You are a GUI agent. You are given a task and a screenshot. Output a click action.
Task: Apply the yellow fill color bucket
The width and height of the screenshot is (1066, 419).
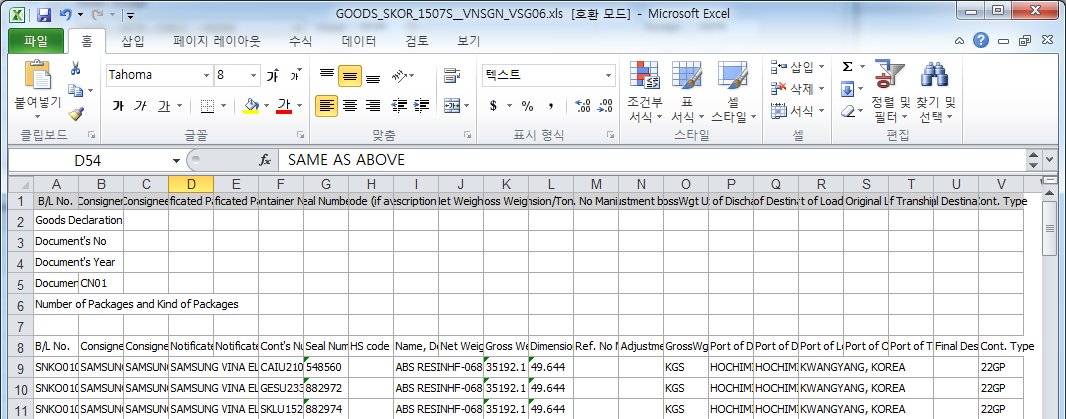251,106
